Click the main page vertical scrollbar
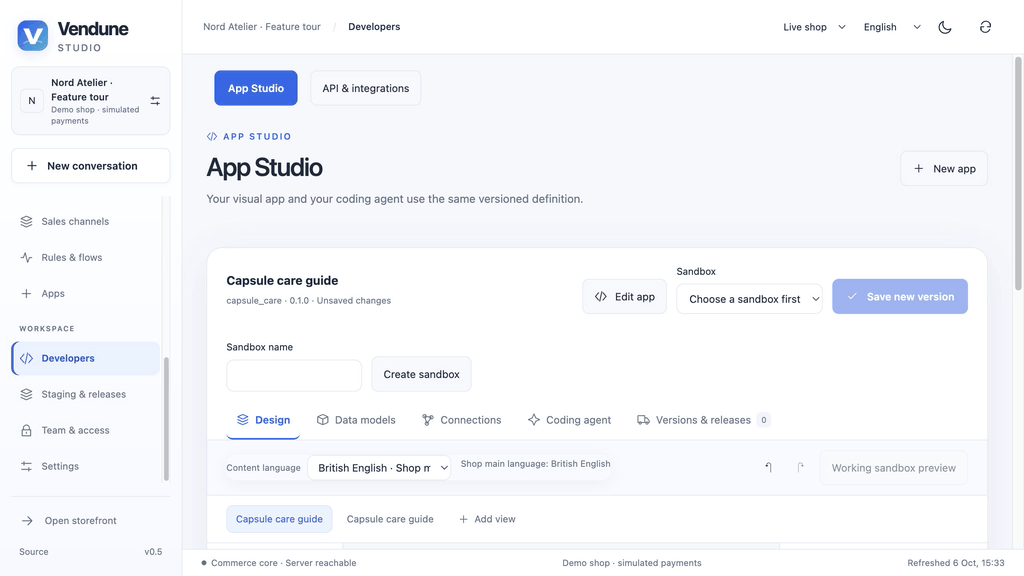 1017,174
